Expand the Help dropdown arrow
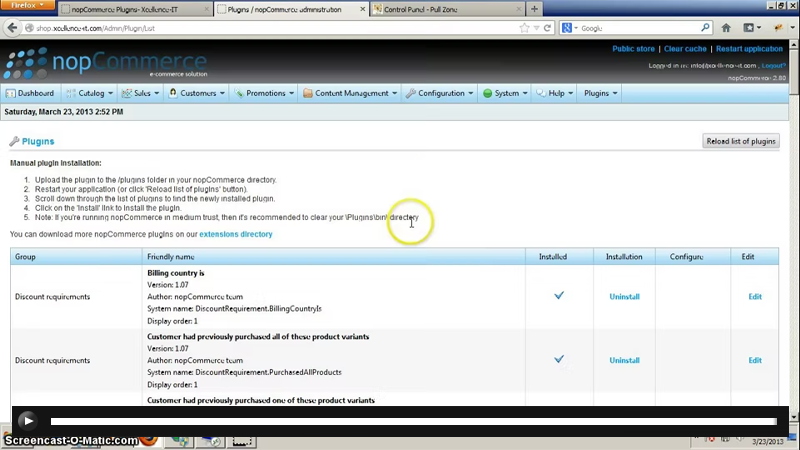 (570, 93)
